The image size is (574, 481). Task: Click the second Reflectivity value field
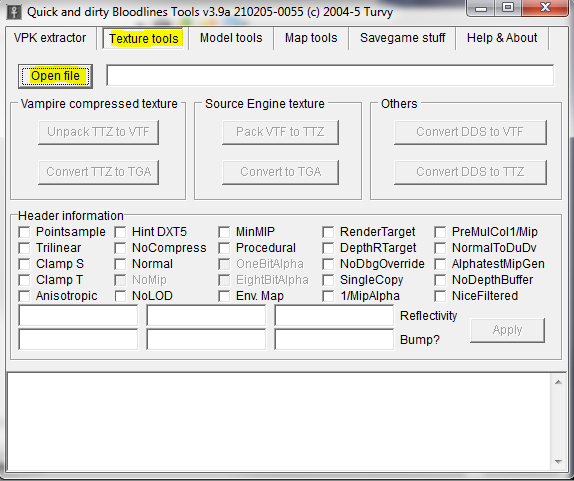pyautogui.click(x=206, y=316)
